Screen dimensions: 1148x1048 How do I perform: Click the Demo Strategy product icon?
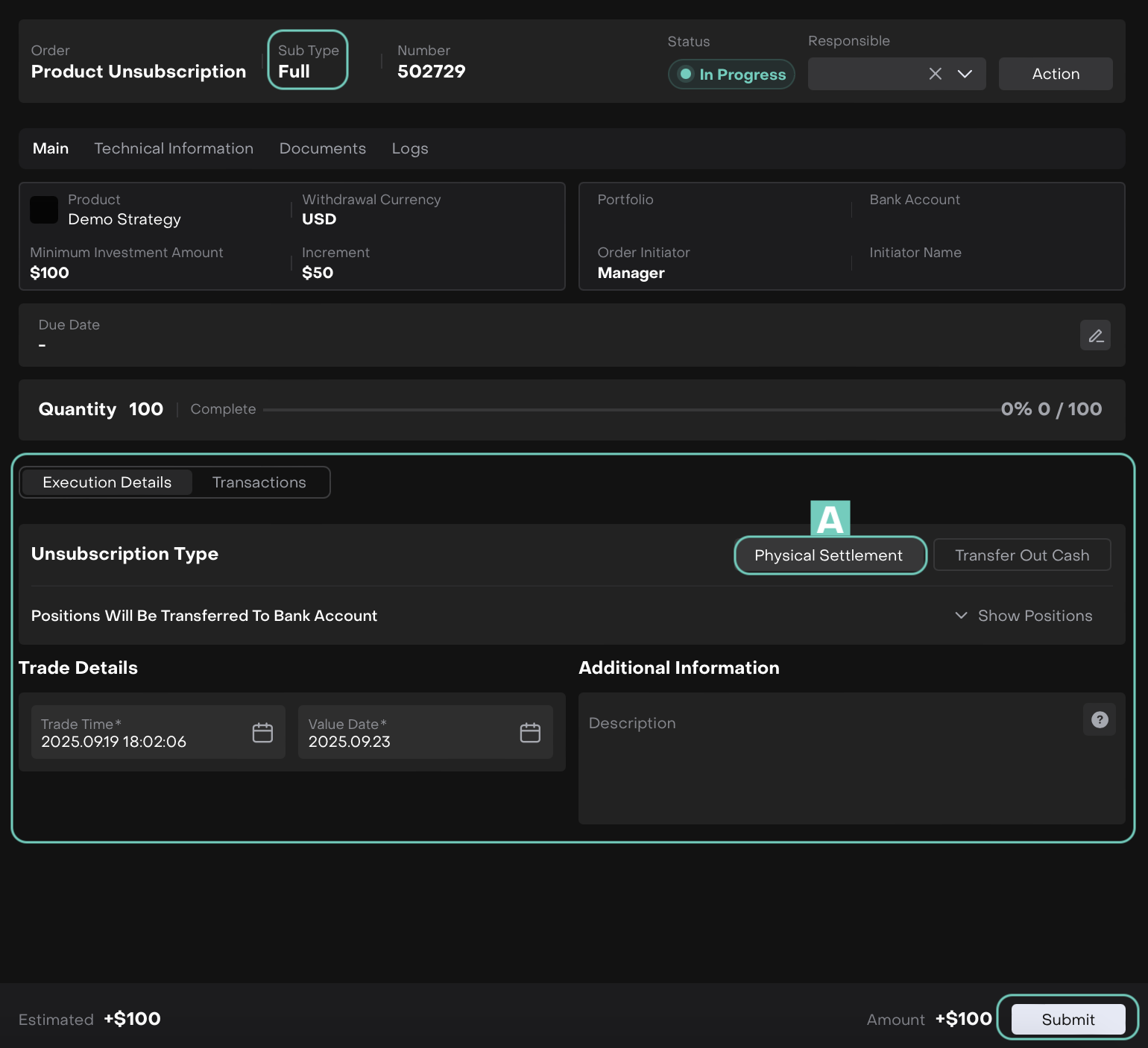tap(44, 210)
